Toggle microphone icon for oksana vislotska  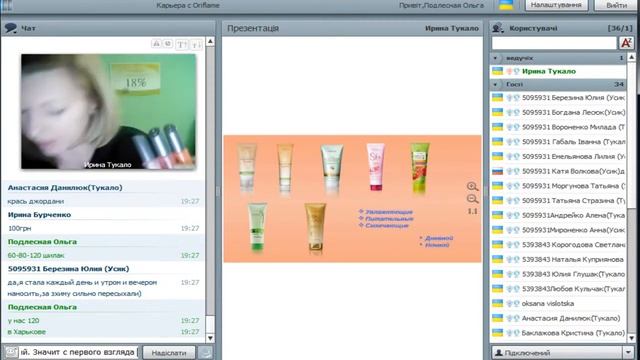509,304
